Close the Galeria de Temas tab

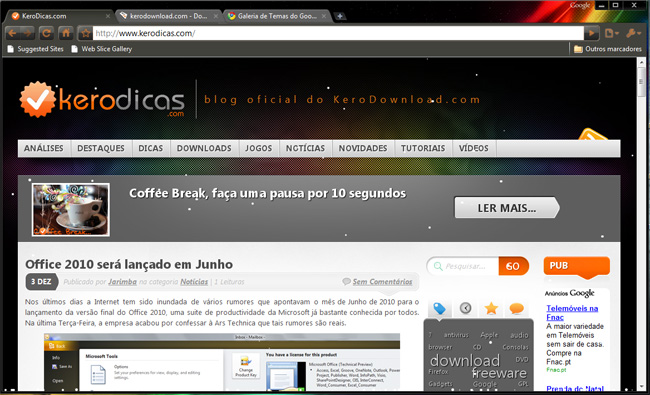pyautogui.click(x=324, y=16)
